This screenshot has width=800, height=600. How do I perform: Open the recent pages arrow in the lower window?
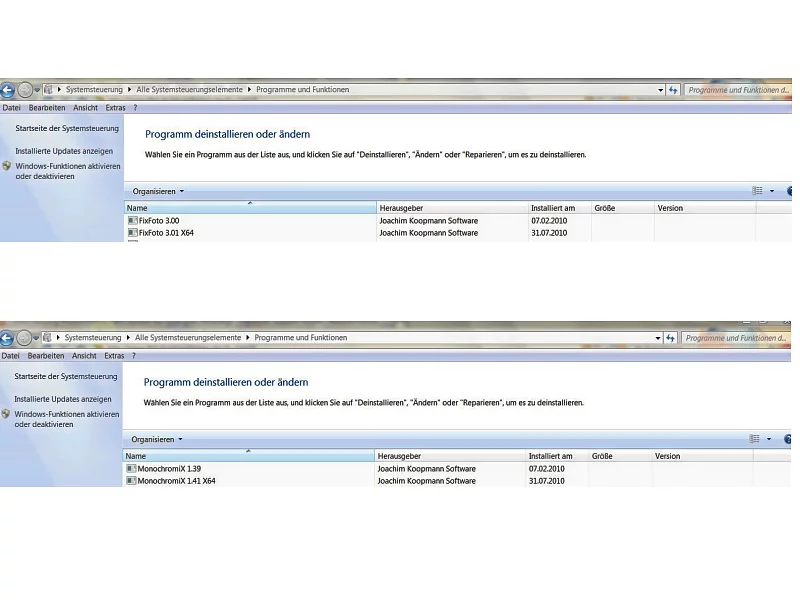(x=36, y=338)
